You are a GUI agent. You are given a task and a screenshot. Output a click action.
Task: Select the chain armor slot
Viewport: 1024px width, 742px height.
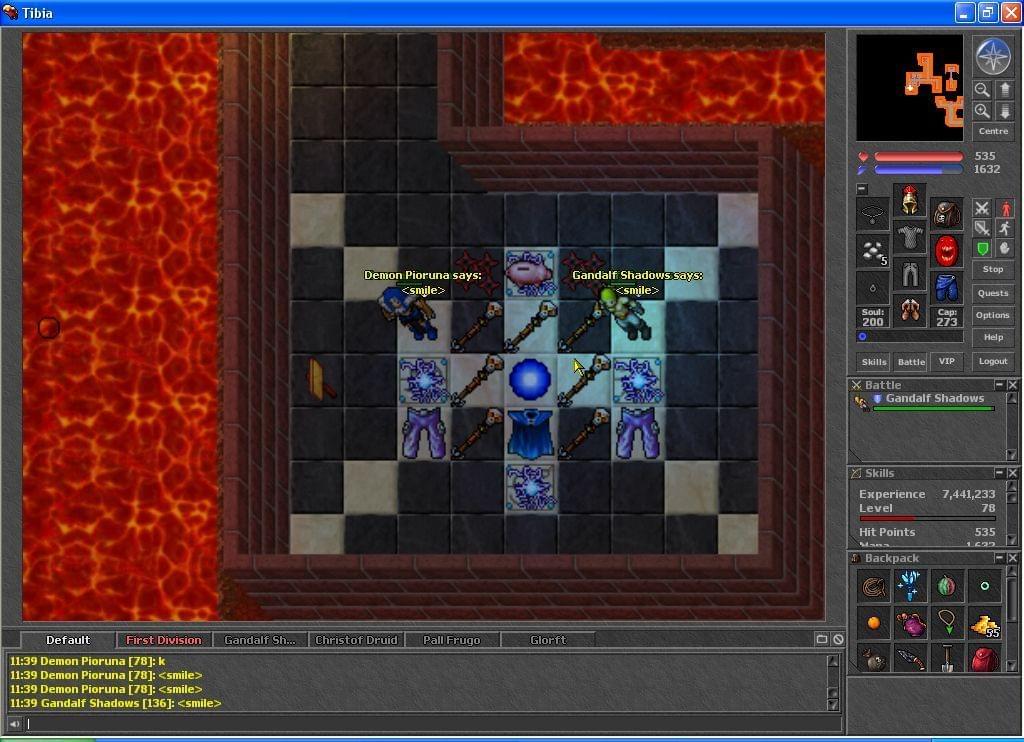click(x=910, y=237)
